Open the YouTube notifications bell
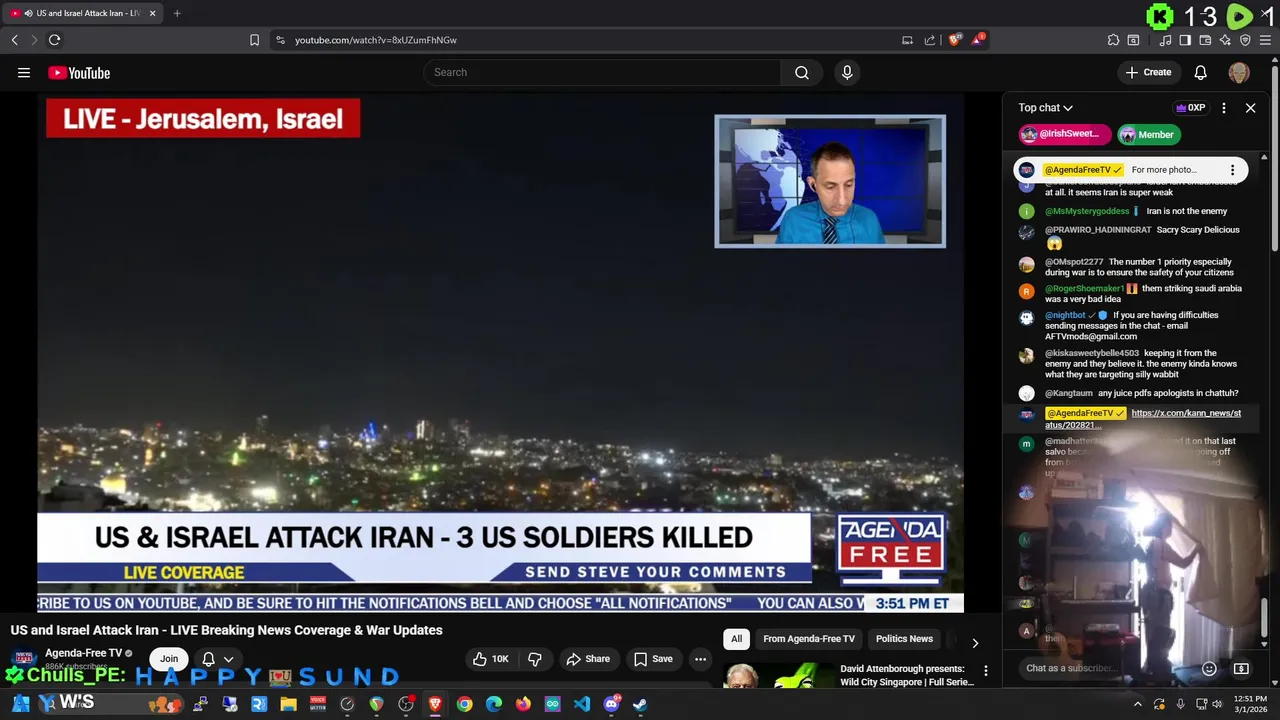Viewport: 1280px width, 720px height. 1200,72
